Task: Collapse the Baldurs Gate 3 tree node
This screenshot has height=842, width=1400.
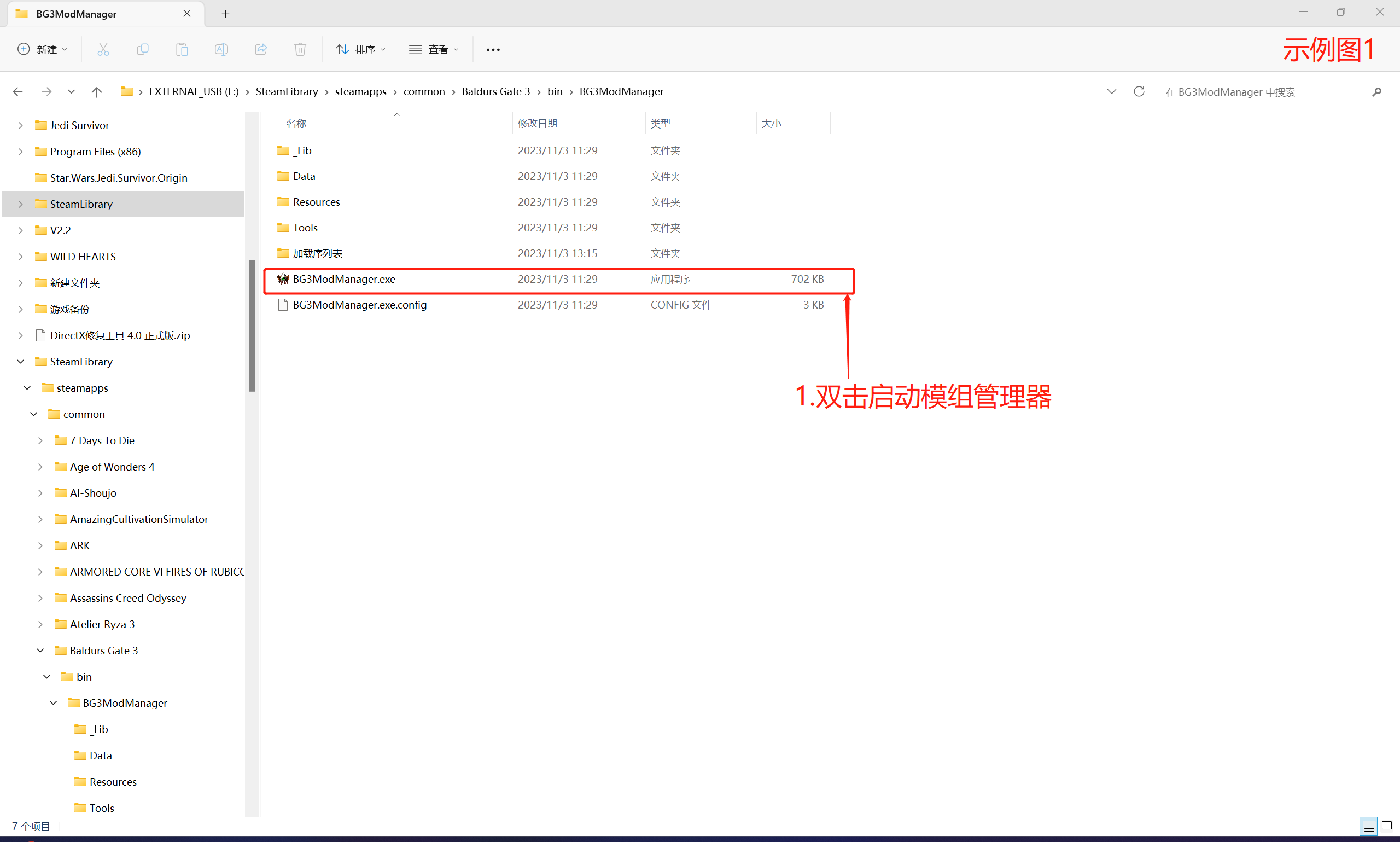Action: 40,650
